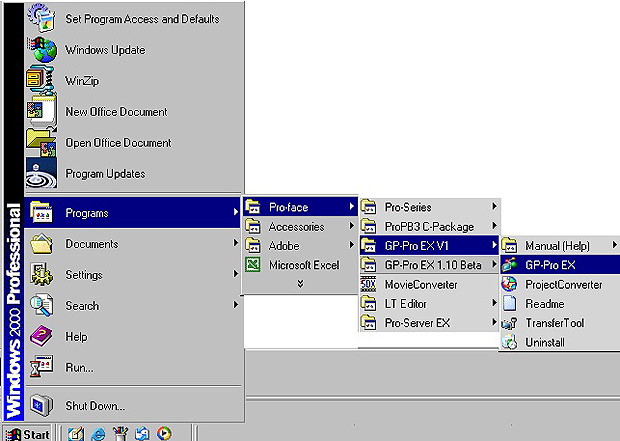Expand the Accessories submenu arrow
Image resolution: width=620 pixels, height=441 pixels.
(352, 225)
